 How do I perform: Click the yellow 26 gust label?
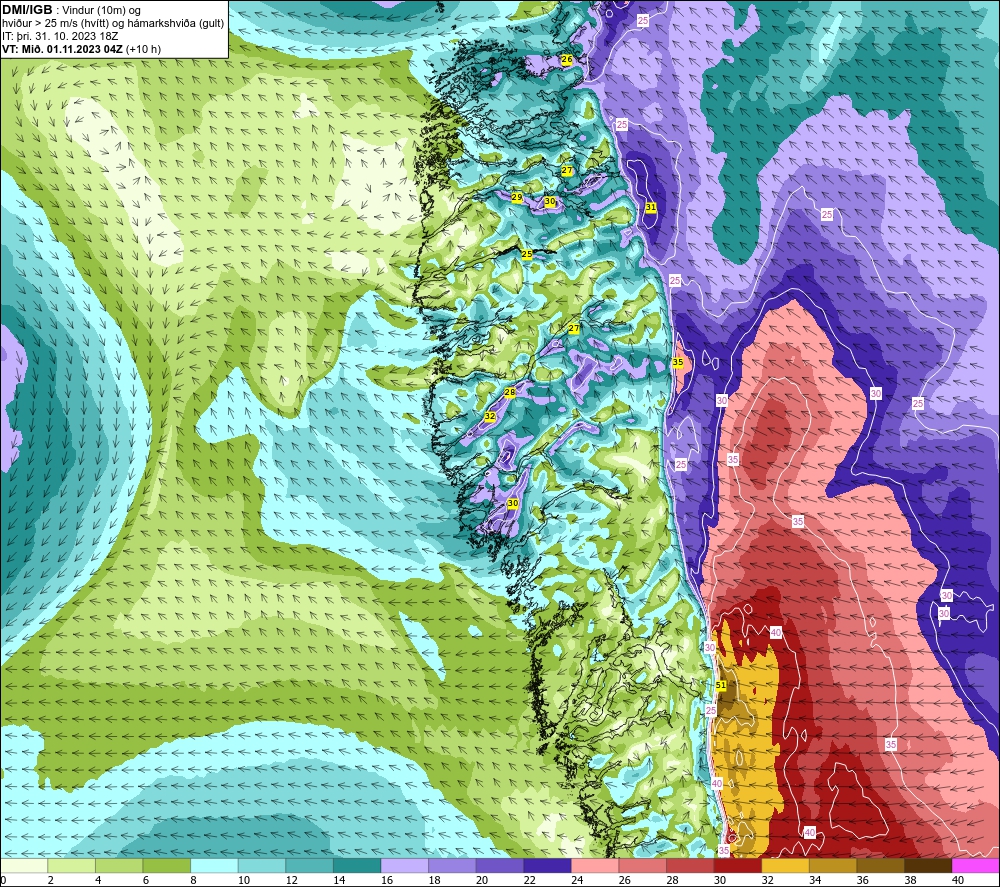[566, 59]
